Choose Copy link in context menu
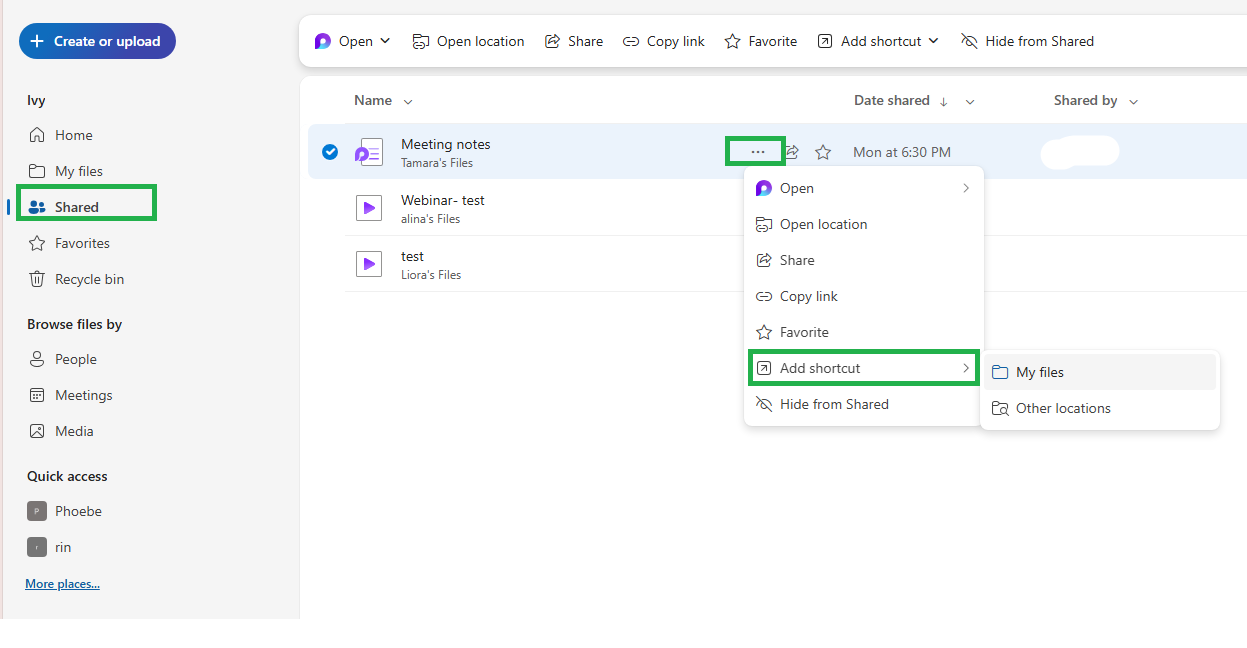Image resolution: width=1247 pixels, height=648 pixels. (863, 296)
